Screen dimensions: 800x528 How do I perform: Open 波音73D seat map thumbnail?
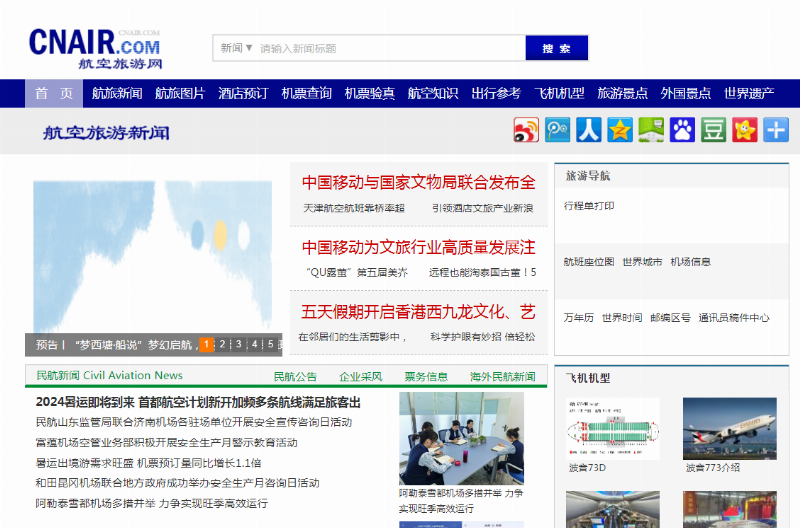pyautogui.click(x=612, y=429)
